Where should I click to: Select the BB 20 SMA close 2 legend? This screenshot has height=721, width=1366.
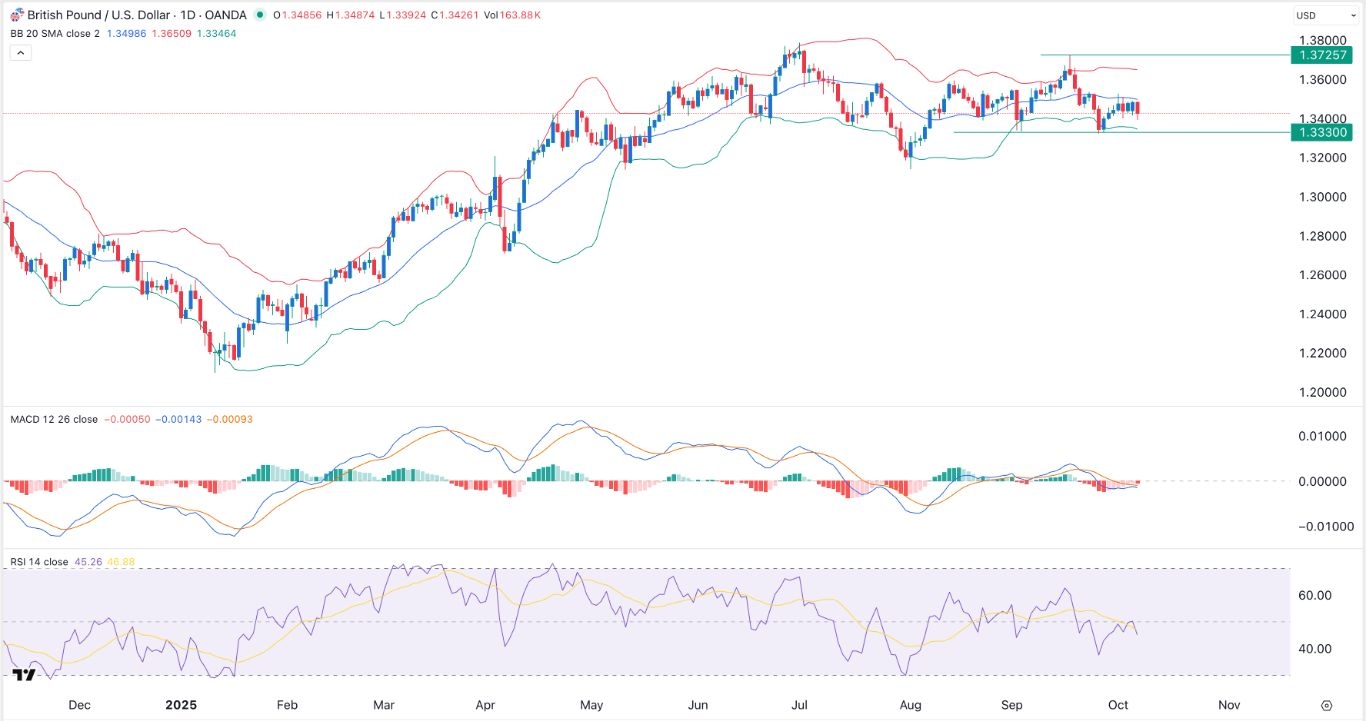click(x=55, y=33)
